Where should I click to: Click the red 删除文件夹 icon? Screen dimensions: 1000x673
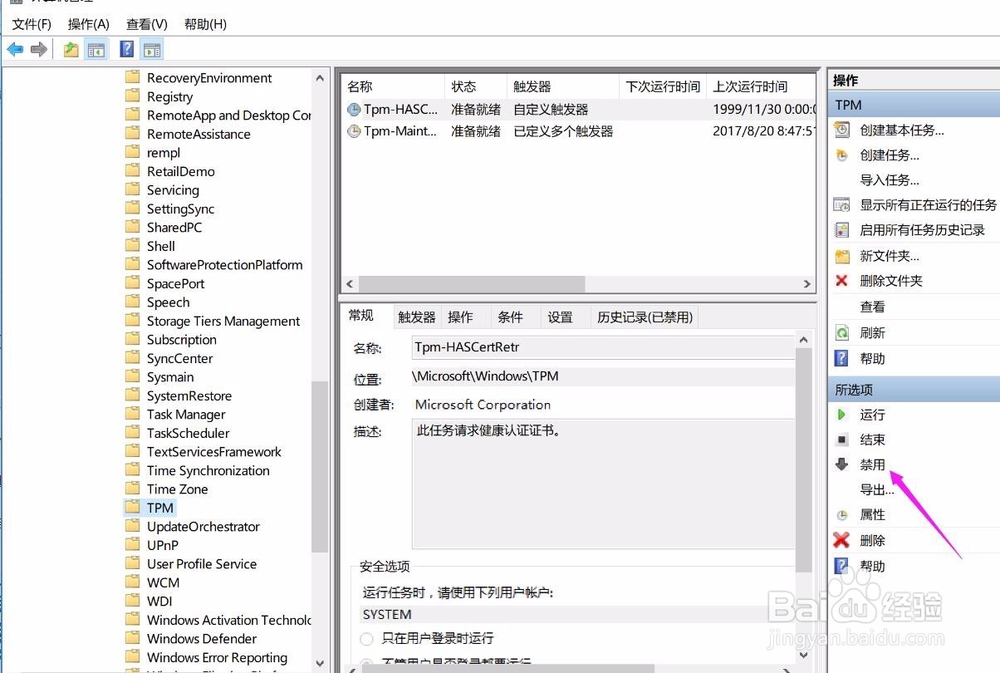coord(843,281)
